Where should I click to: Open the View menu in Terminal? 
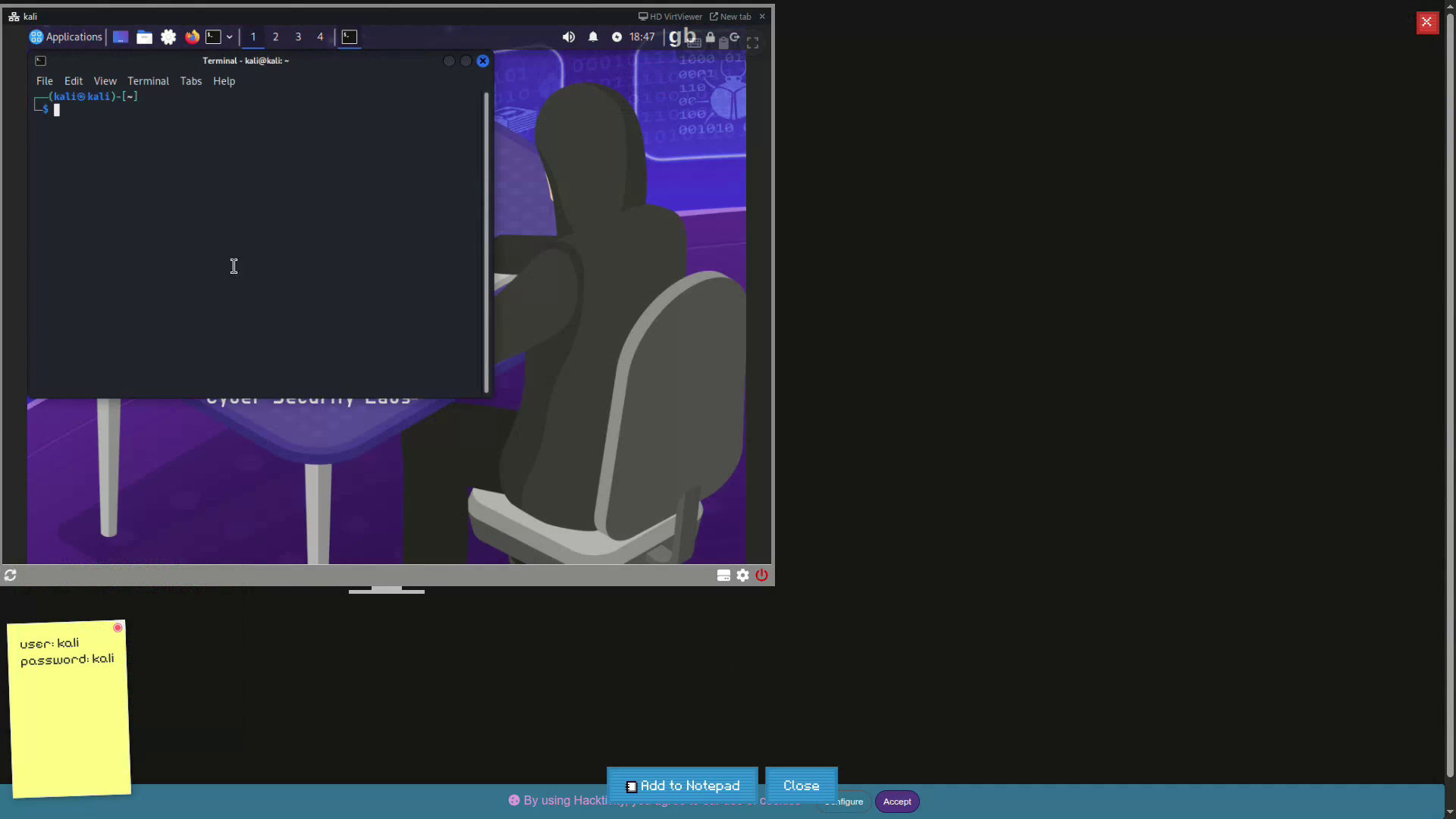(105, 81)
